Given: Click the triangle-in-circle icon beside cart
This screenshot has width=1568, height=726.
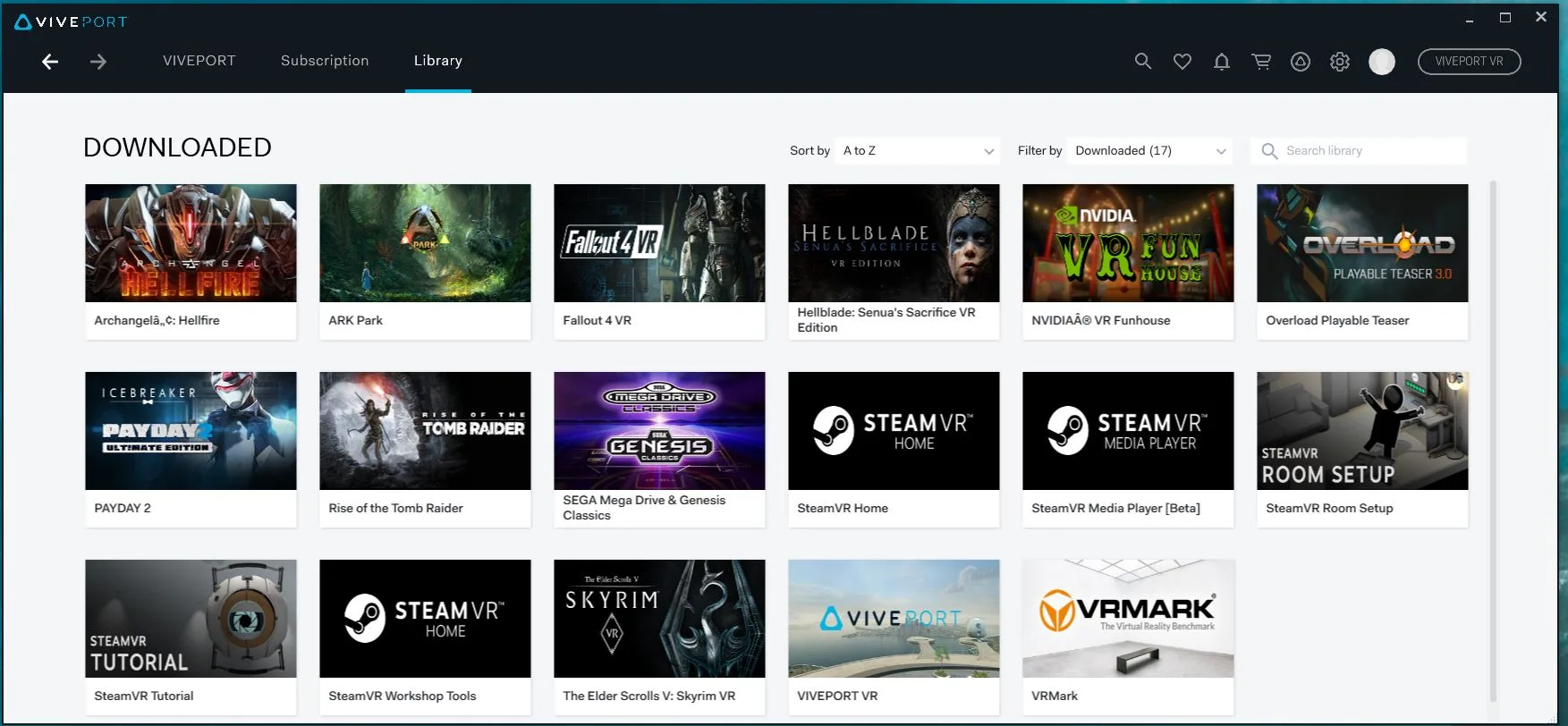Looking at the screenshot, I should (x=1300, y=61).
